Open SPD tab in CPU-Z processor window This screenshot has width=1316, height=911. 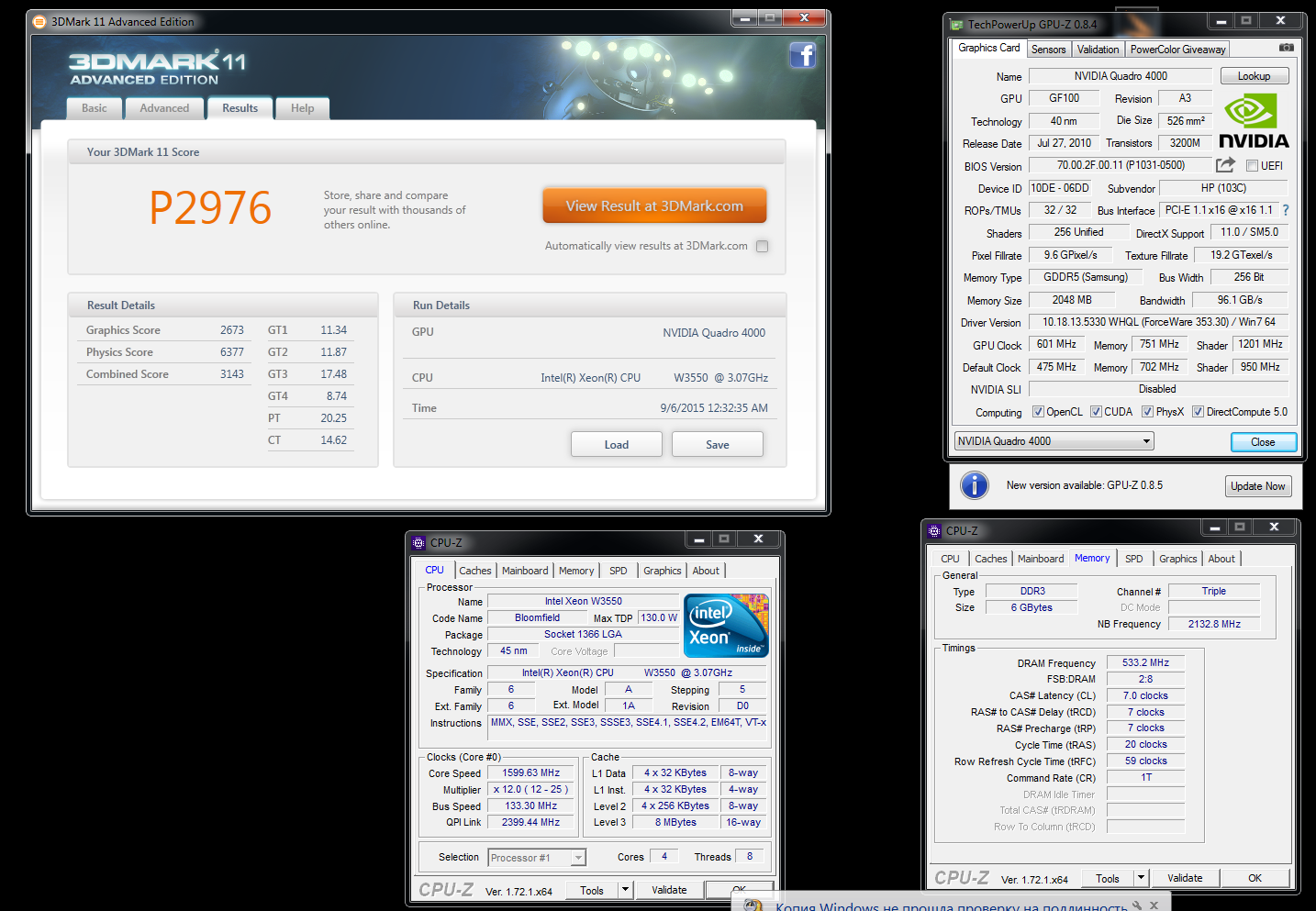pos(619,571)
